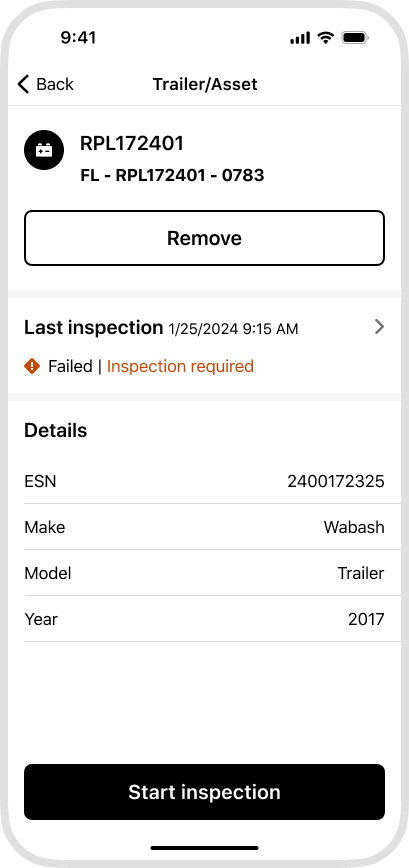Tap the battery level status icon
This screenshot has width=409, height=868.
(355, 38)
